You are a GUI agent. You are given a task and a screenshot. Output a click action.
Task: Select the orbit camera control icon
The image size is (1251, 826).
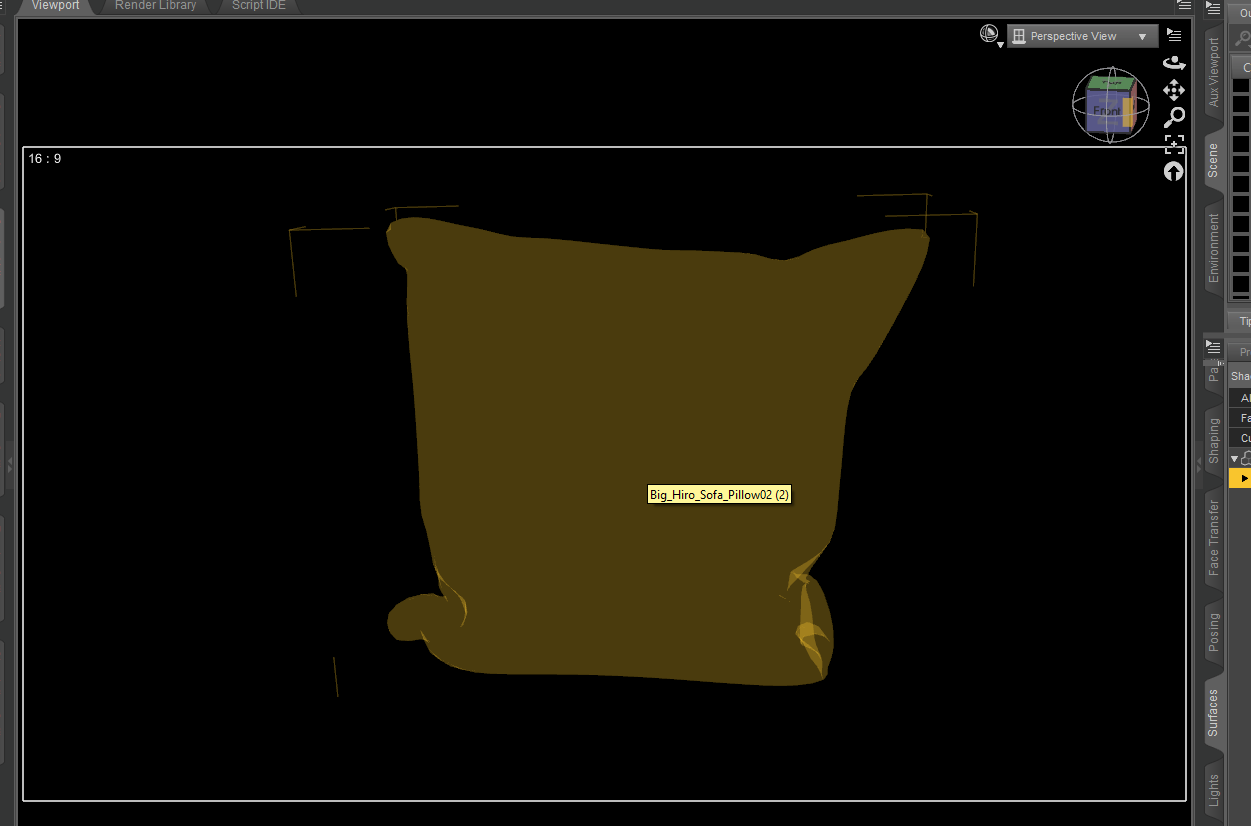pos(1174,63)
